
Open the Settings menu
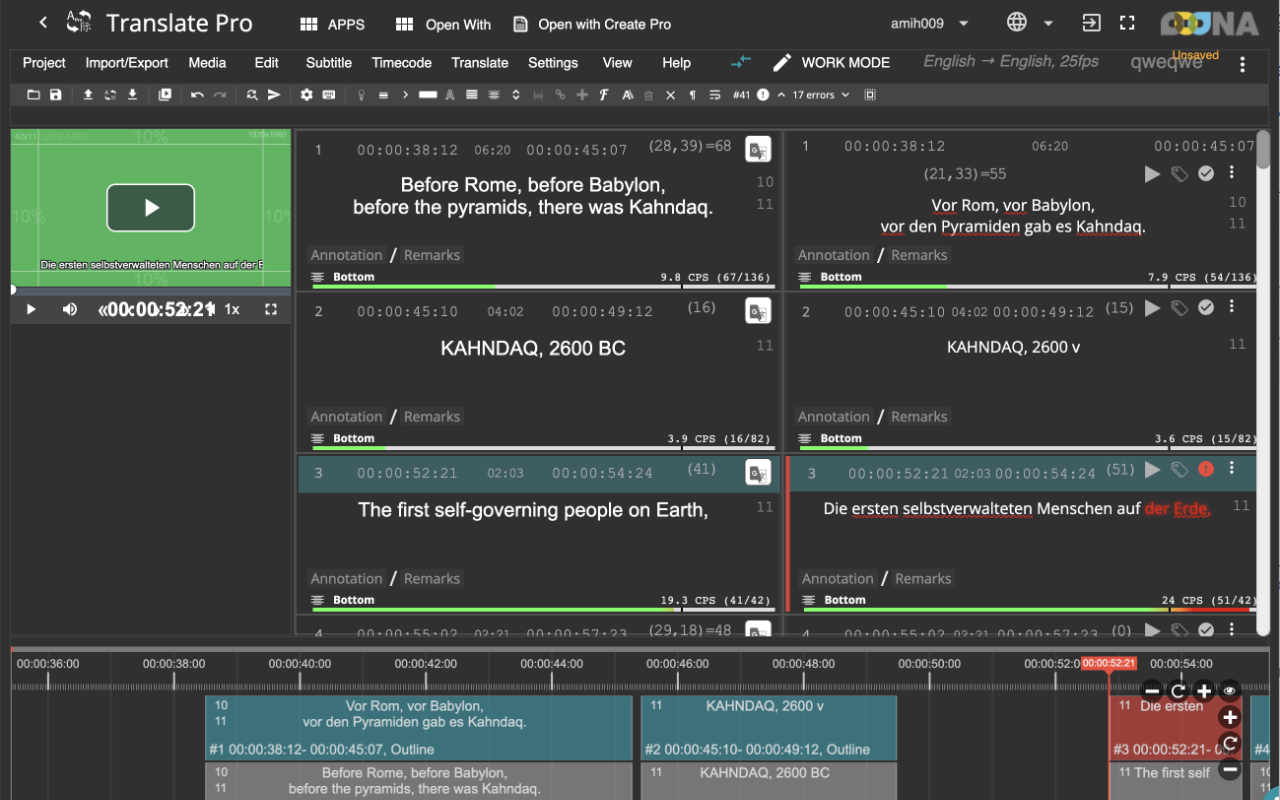[x=553, y=62]
